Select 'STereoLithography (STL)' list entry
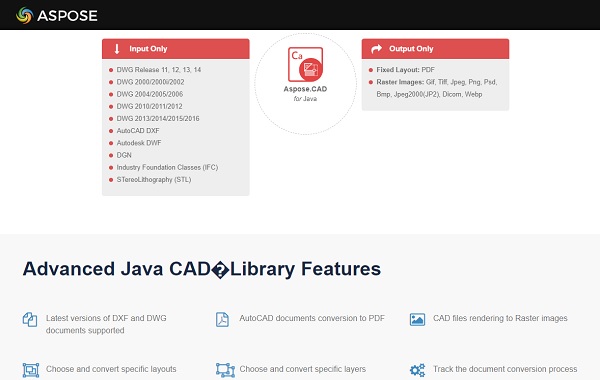This screenshot has width=600, height=380. coord(154,179)
